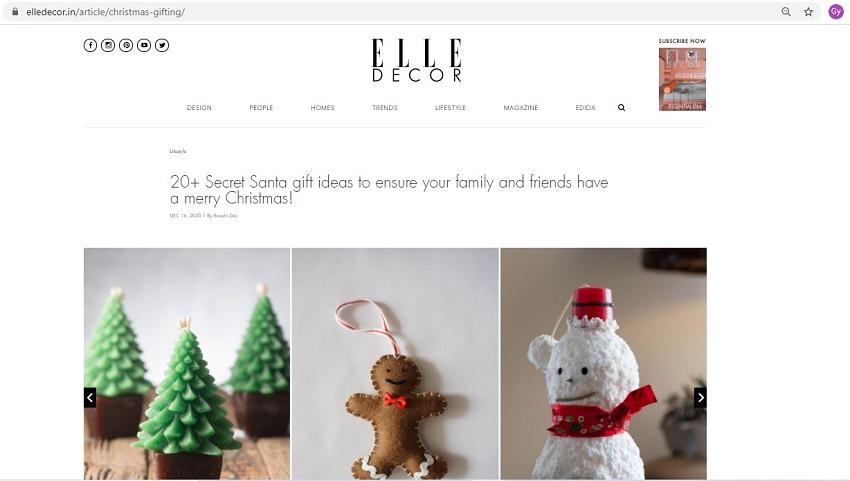Open the Facebook social icon
The image size is (850, 481).
[x=90, y=46]
